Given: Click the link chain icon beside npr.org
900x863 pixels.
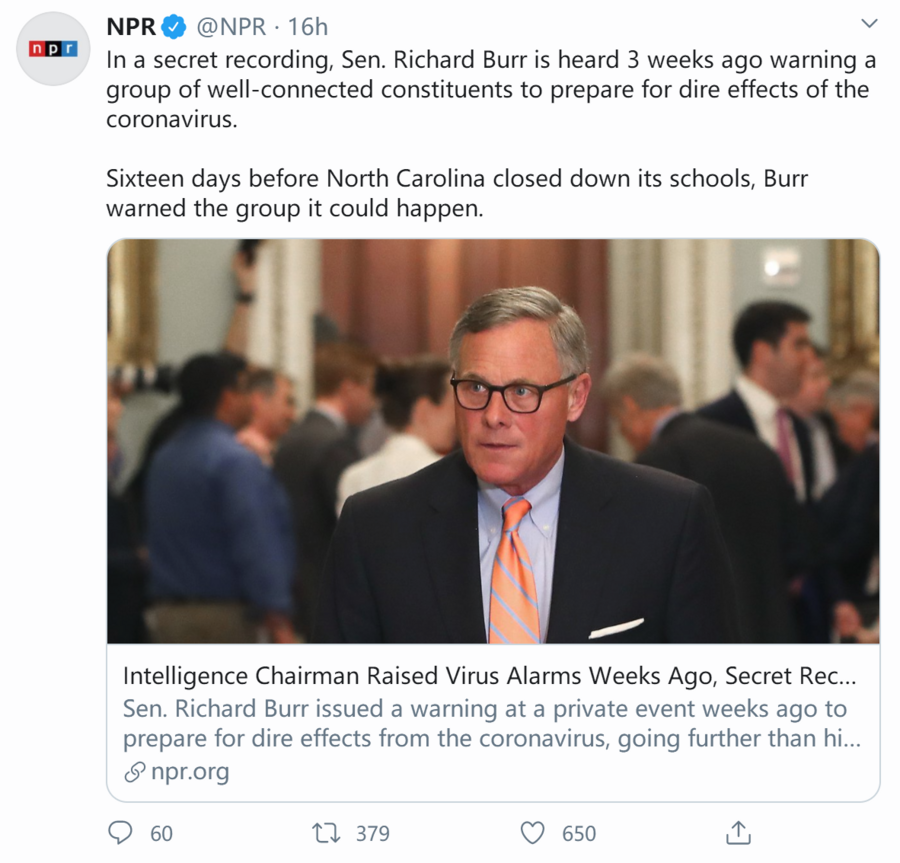Looking at the screenshot, I should (134, 772).
